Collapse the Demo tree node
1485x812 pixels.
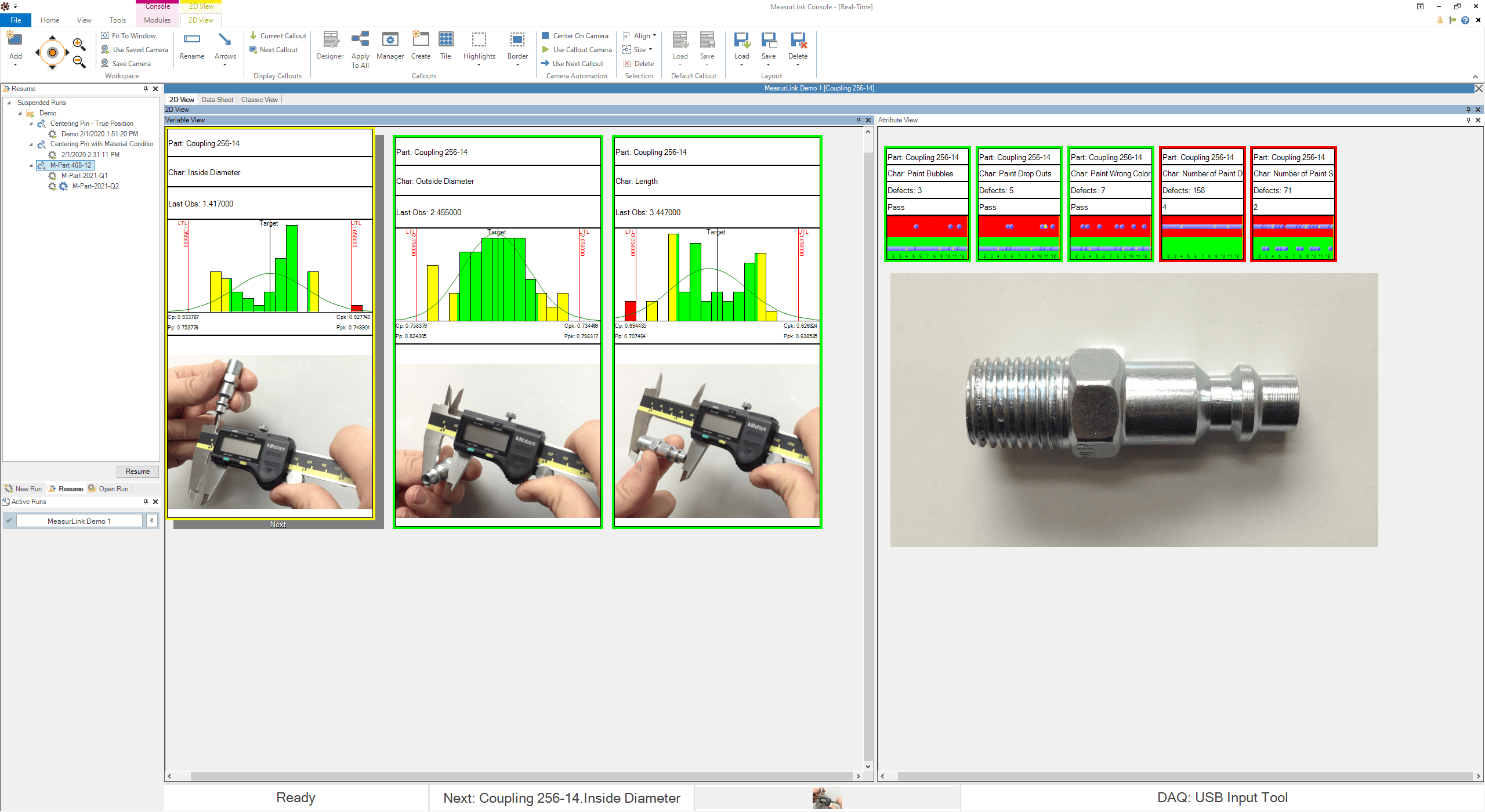pyautogui.click(x=20, y=113)
